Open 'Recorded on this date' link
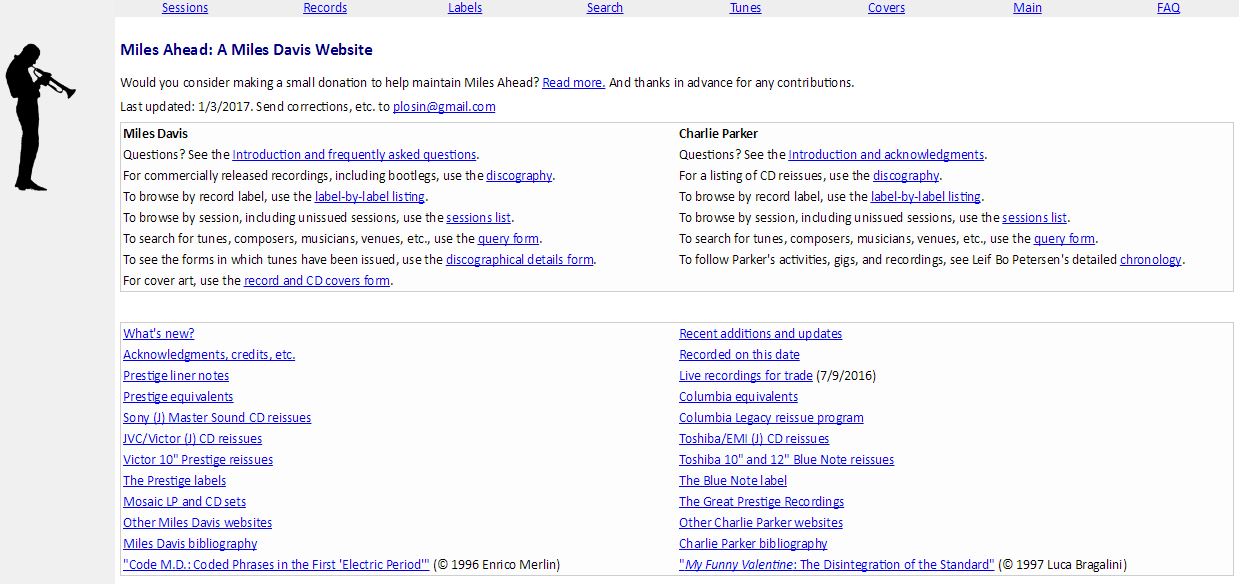 pos(739,355)
